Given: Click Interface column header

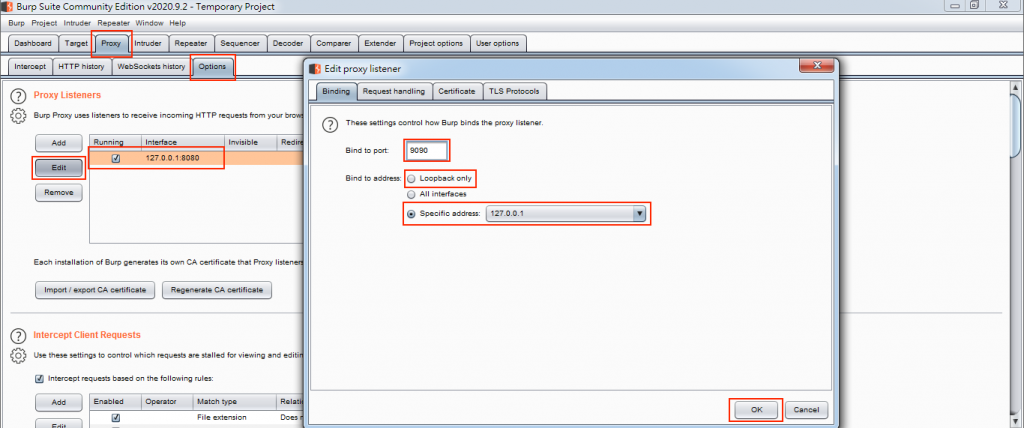Looking at the screenshot, I should (x=184, y=142).
